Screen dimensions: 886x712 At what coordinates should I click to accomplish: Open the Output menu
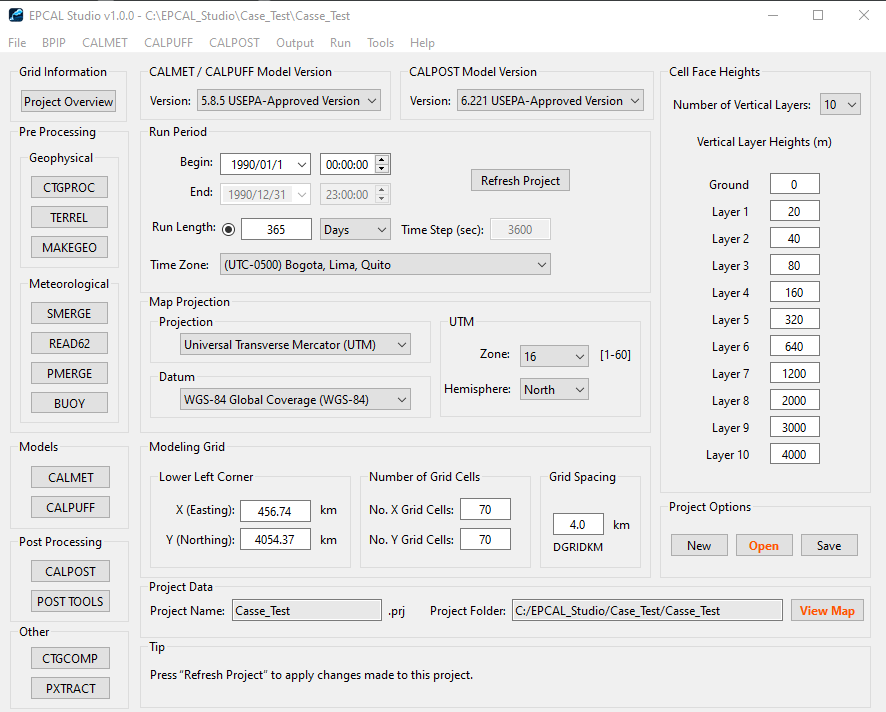click(x=295, y=43)
